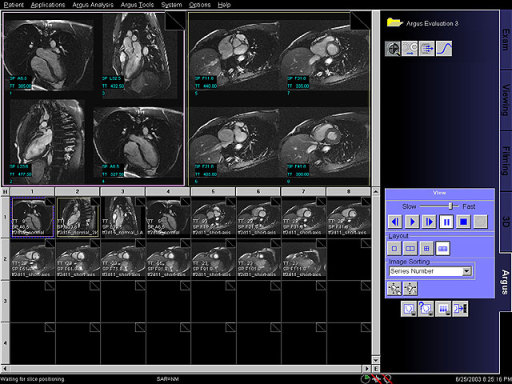The width and height of the screenshot is (512, 384).
Task: Click column header 8 in the thumbnail grid
Action: tap(348, 191)
